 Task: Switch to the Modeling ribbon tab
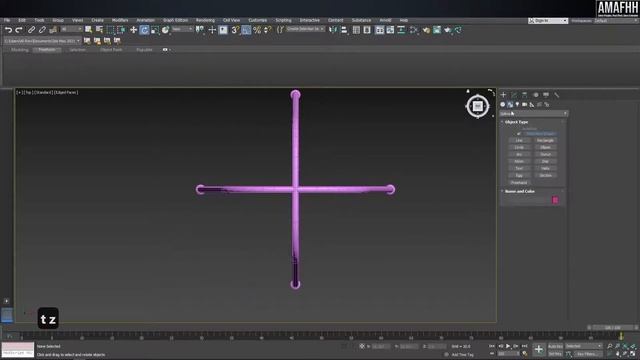20,50
